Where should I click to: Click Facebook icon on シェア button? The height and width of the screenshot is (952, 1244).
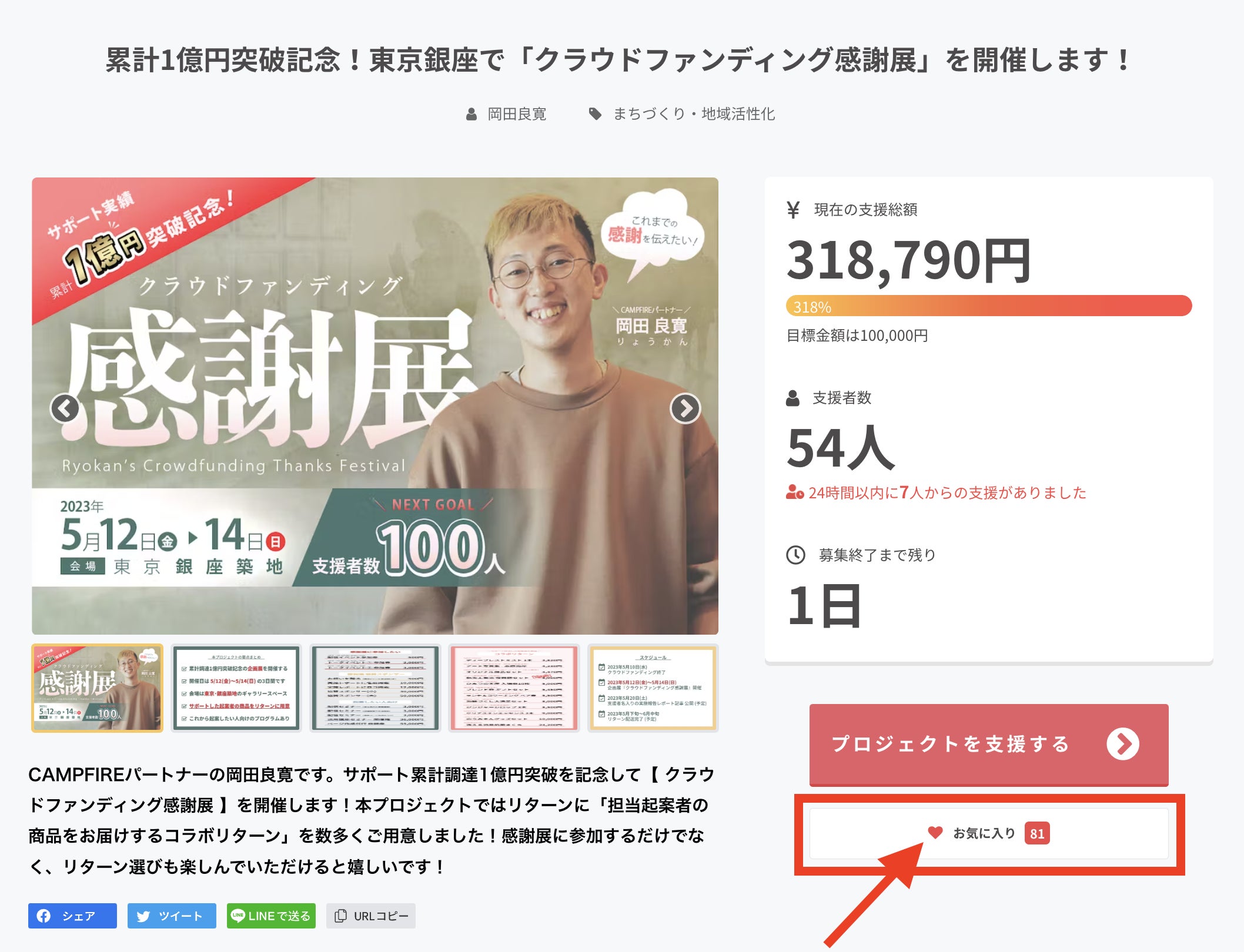pyautogui.click(x=44, y=916)
